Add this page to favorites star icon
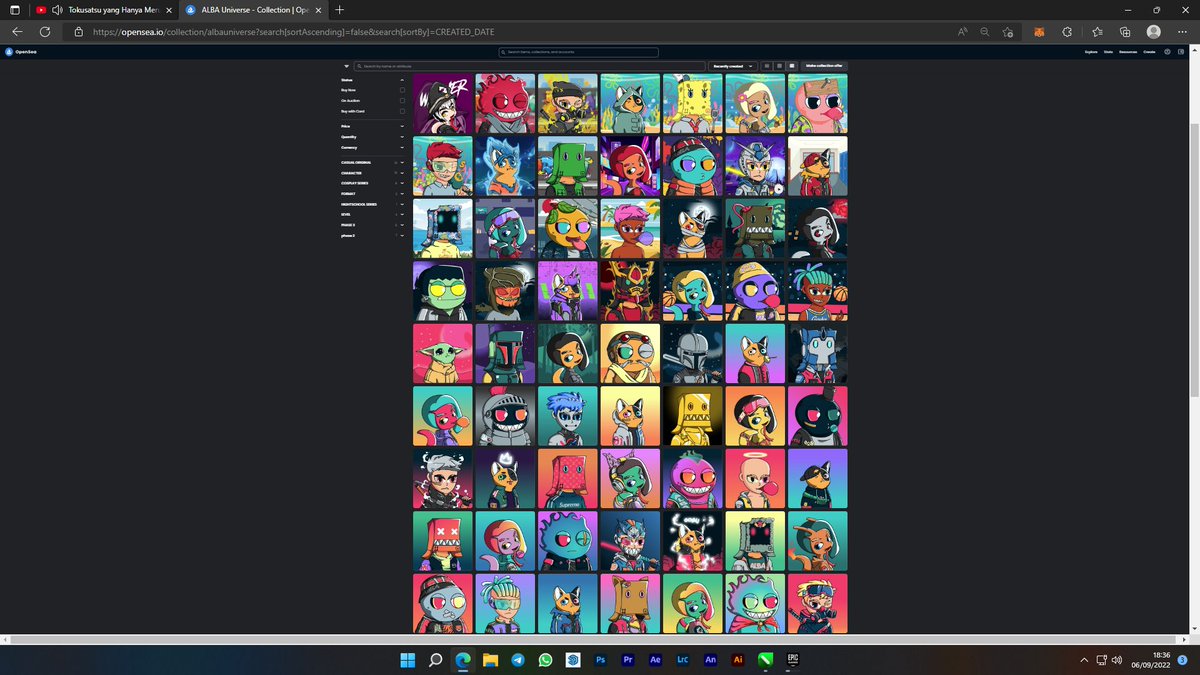 coord(1008,32)
